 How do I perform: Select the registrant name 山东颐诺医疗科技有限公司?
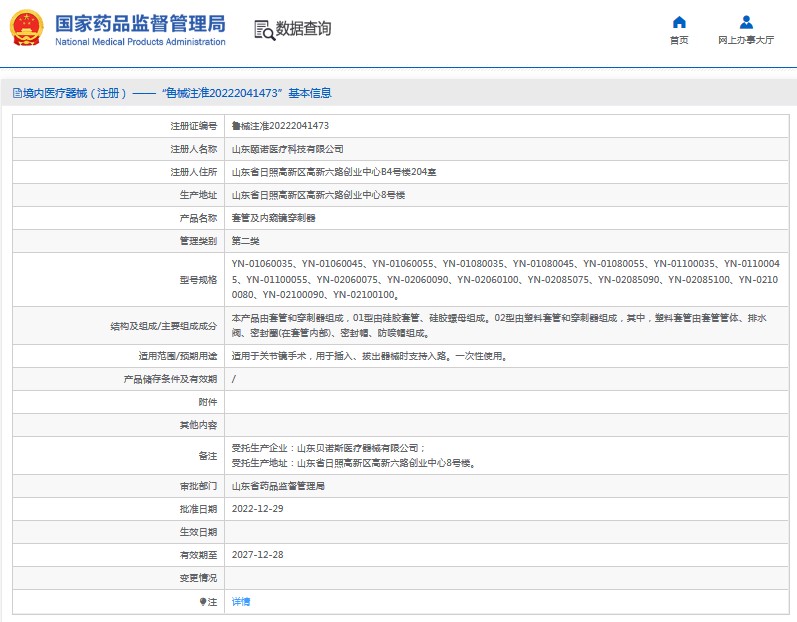click(288, 149)
